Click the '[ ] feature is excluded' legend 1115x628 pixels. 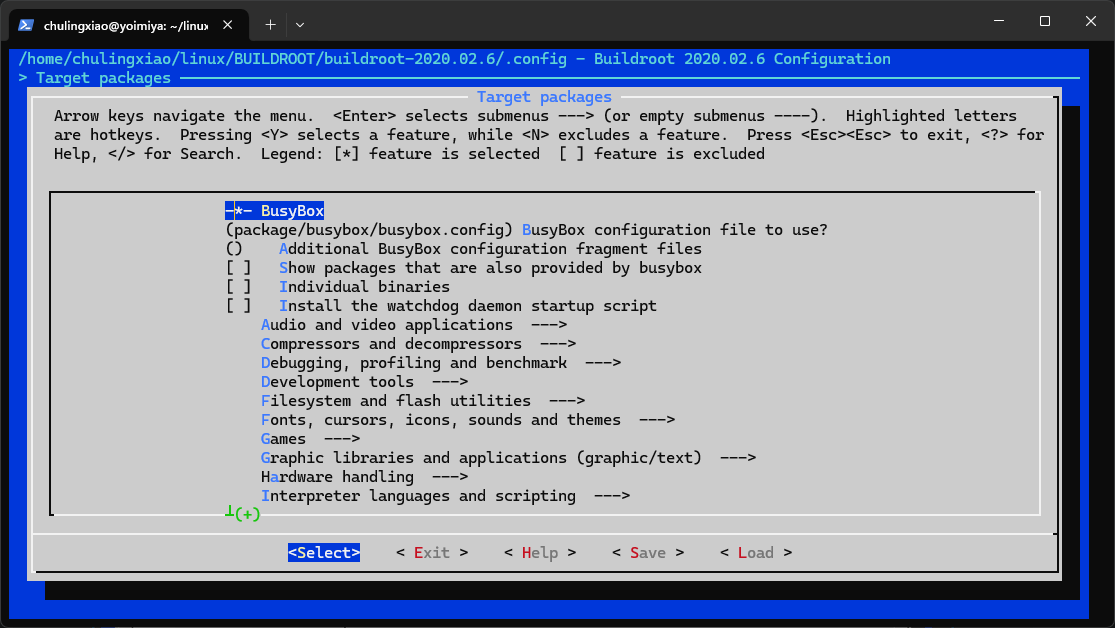click(x=661, y=154)
